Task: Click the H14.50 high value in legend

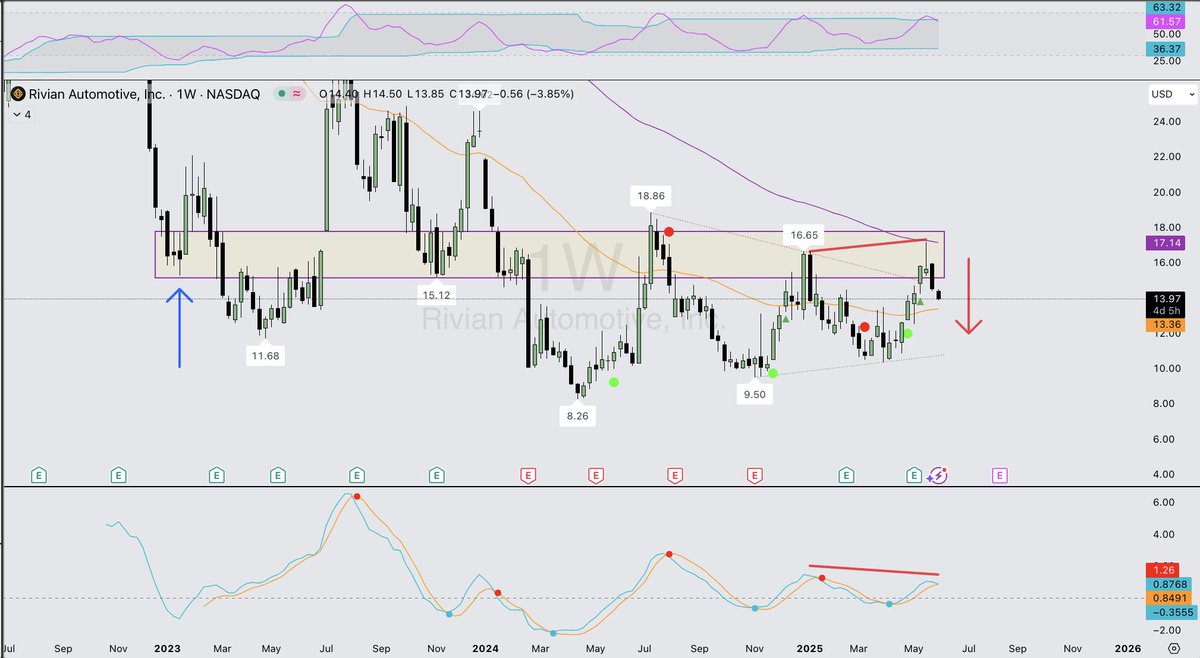Action: pos(383,94)
